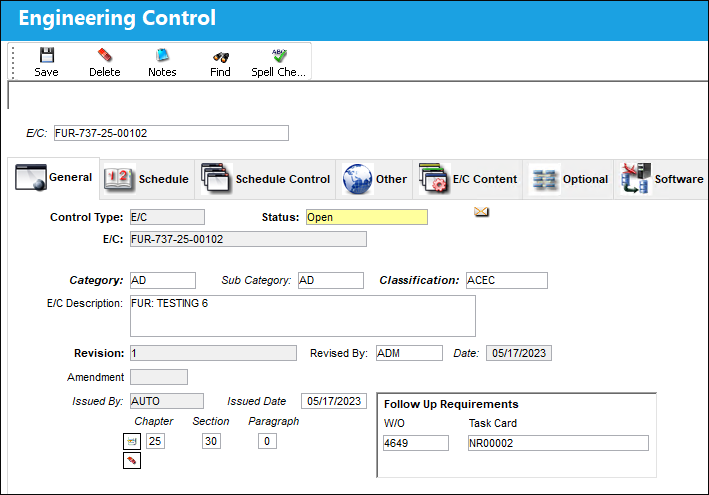Click the Paragraph field showing 0
The image size is (709, 495).
(267, 441)
